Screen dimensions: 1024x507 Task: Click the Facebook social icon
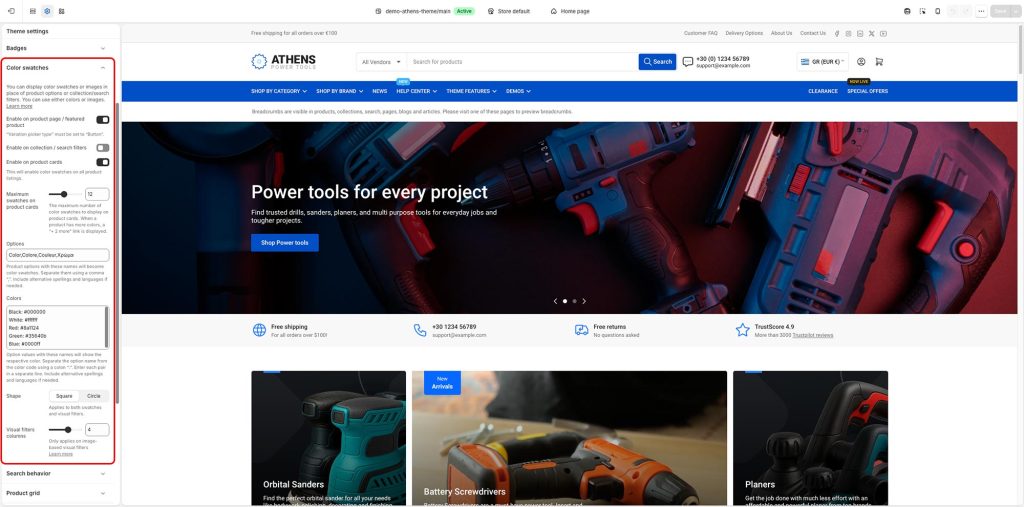(837, 33)
